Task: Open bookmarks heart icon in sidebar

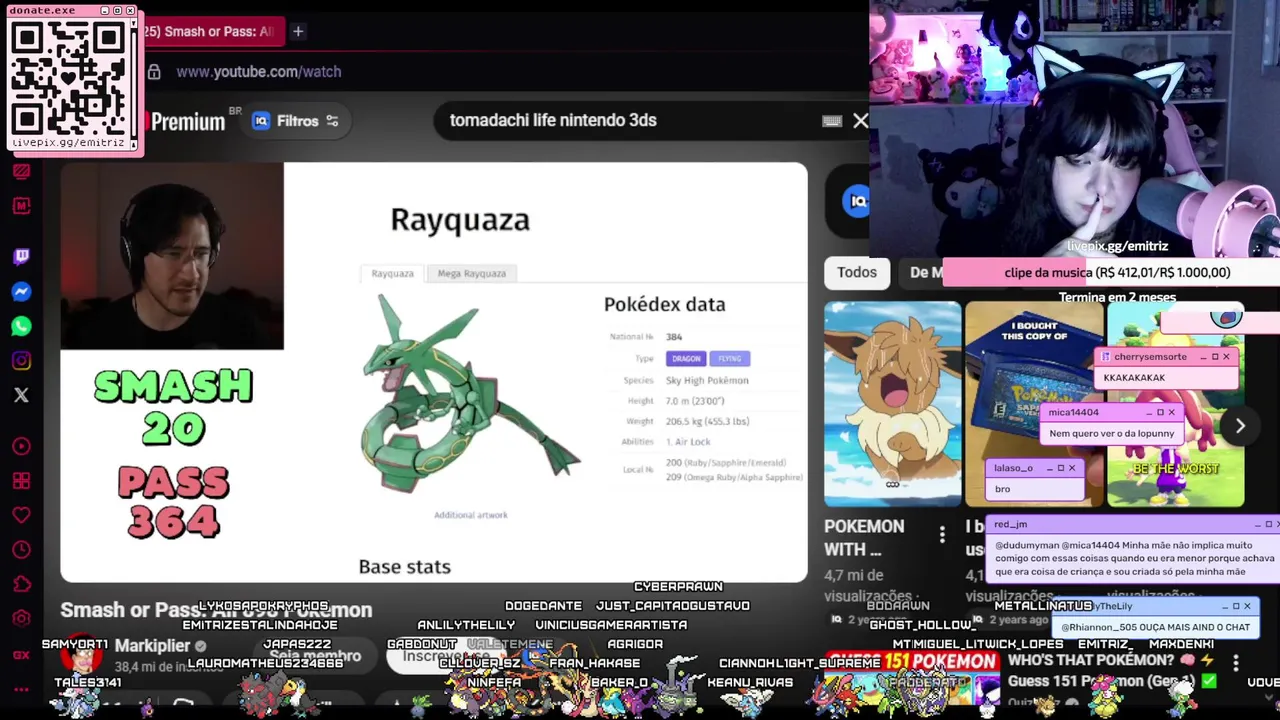Action: pos(21,515)
